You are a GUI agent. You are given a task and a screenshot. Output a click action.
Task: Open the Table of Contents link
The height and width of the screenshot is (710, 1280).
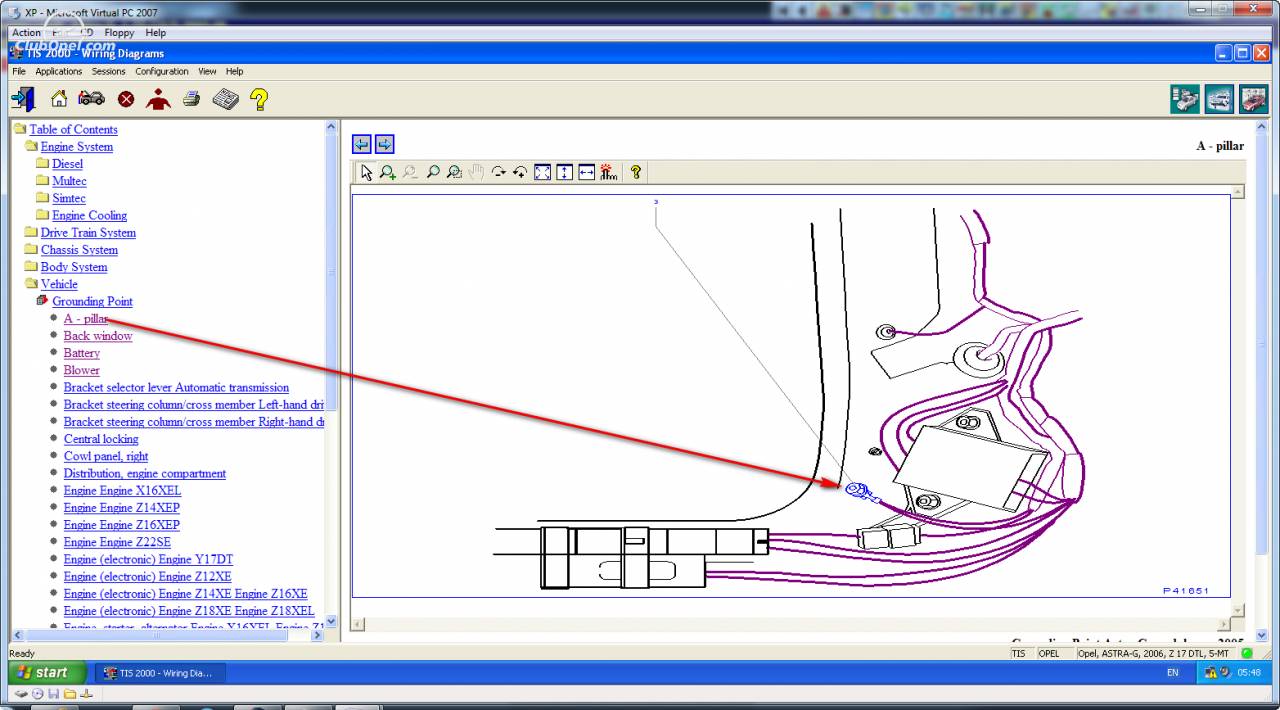click(x=73, y=129)
